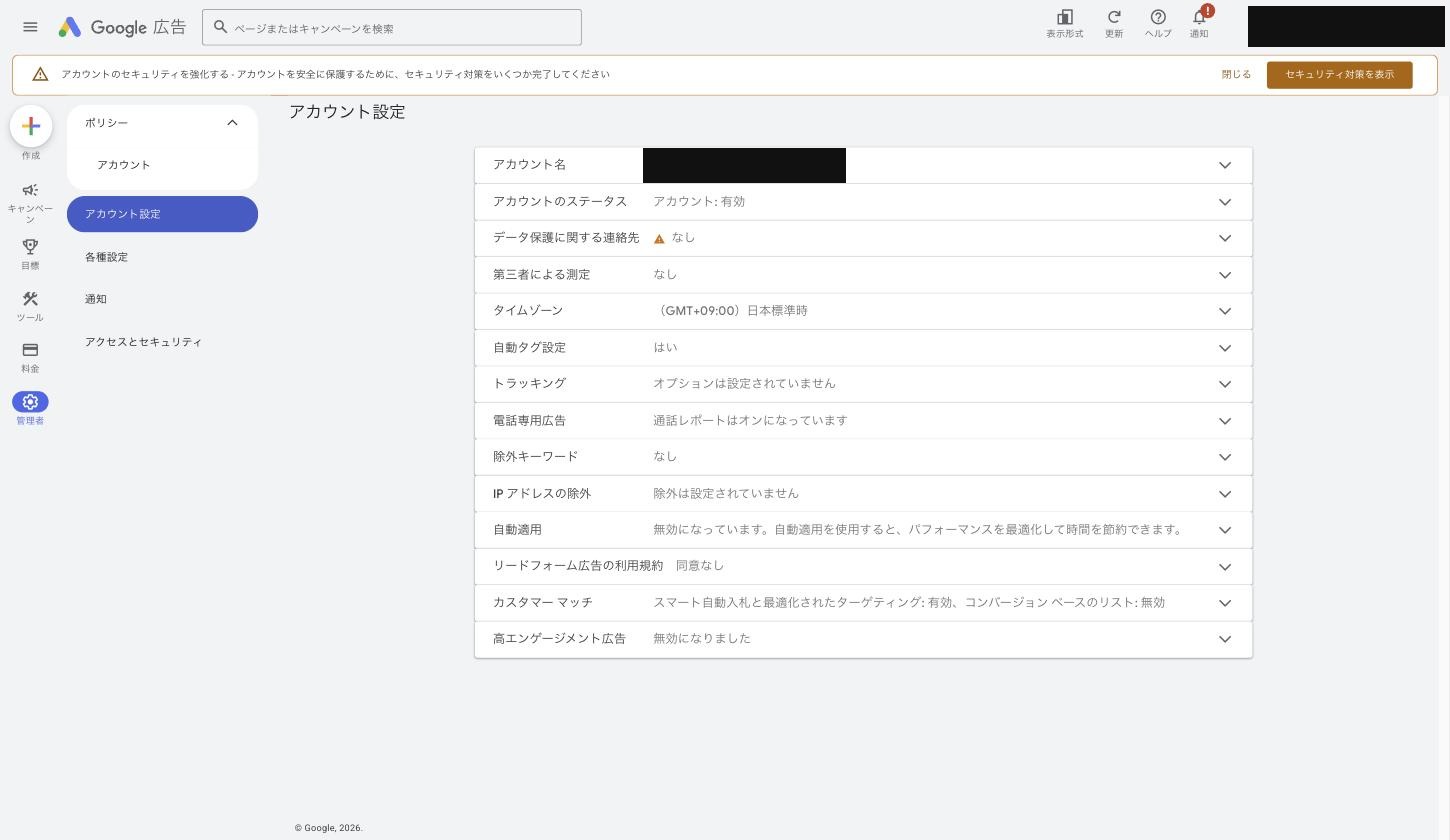Viewport: 1450px width, 840px height.
Task: Expand リードフォーム広告の利用規約 row chevron
Action: pos(1225,567)
